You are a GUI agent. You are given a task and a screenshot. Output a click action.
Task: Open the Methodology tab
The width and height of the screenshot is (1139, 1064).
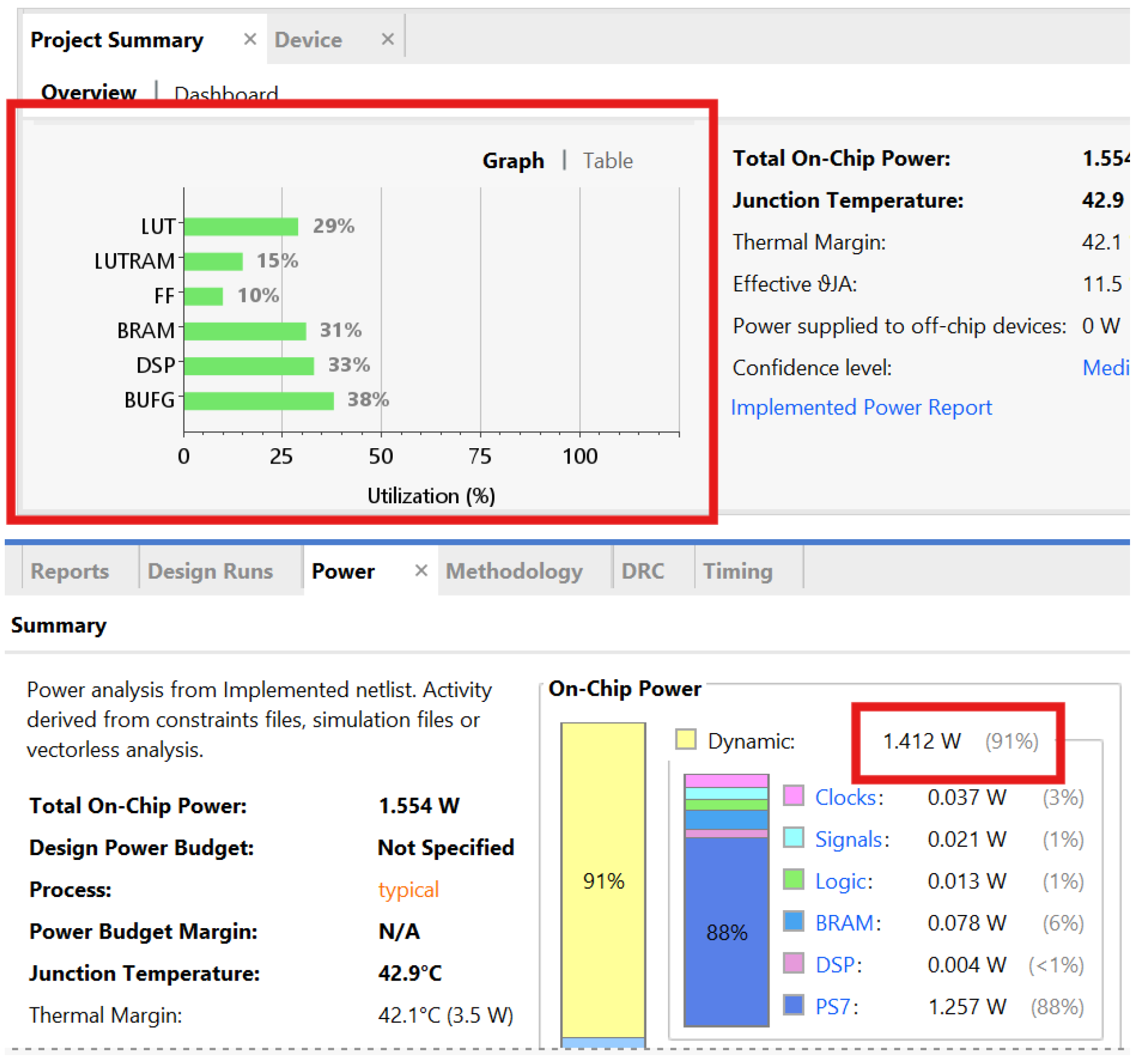click(x=514, y=571)
